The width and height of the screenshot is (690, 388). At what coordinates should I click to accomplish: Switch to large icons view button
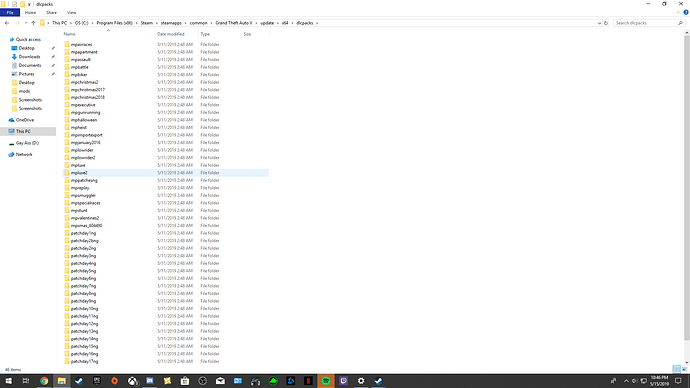pyautogui.click(x=684, y=369)
